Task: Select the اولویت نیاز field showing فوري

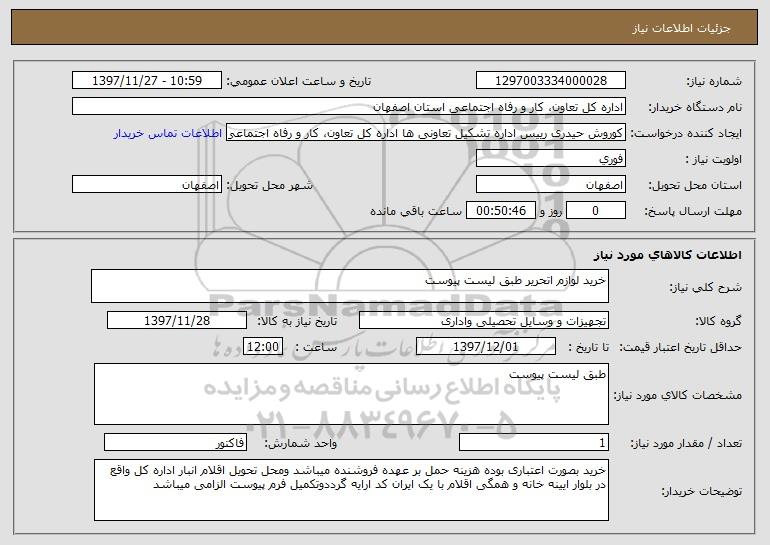Action: pos(550,159)
